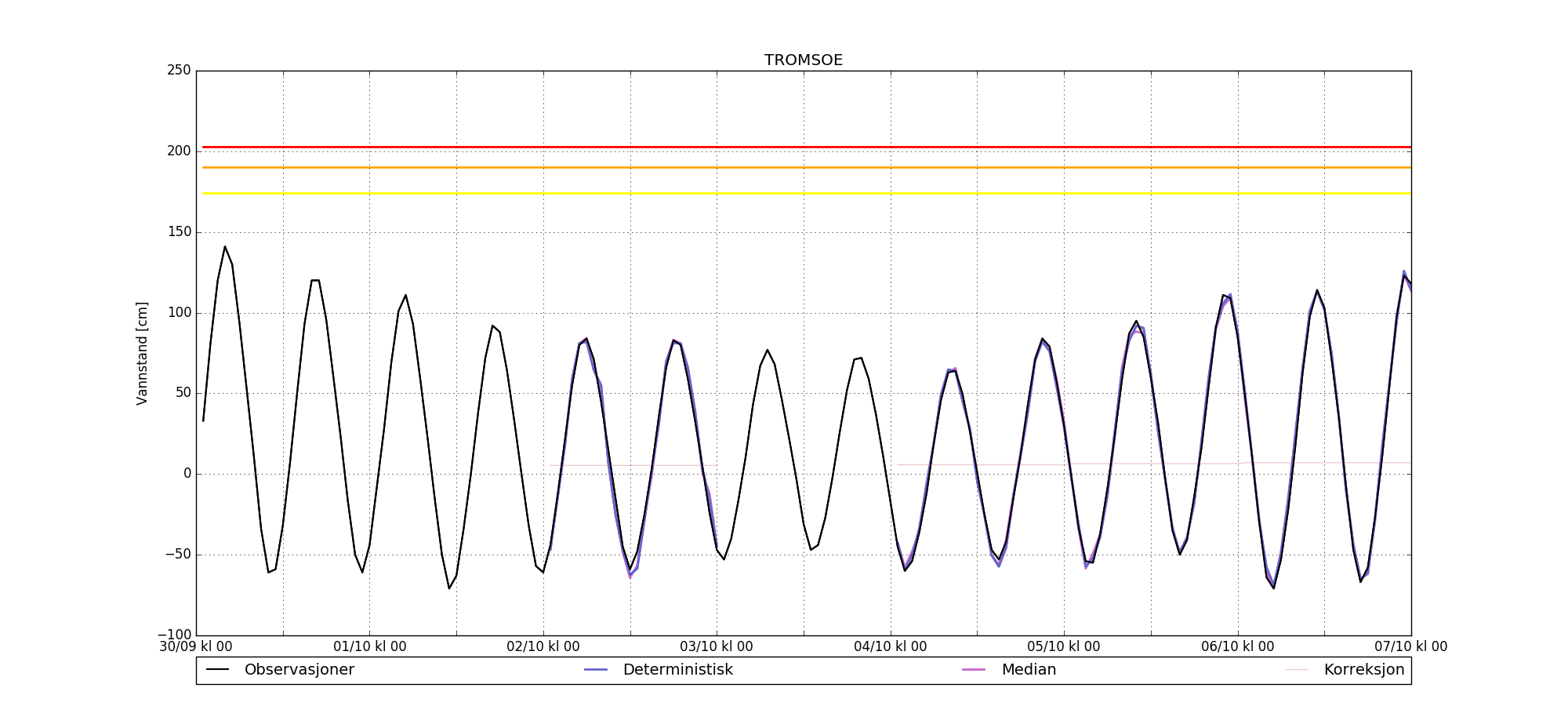Click the 04/10 kl 00 x-axis tick label
1568x706 pixels.
[x=891, y=647]
